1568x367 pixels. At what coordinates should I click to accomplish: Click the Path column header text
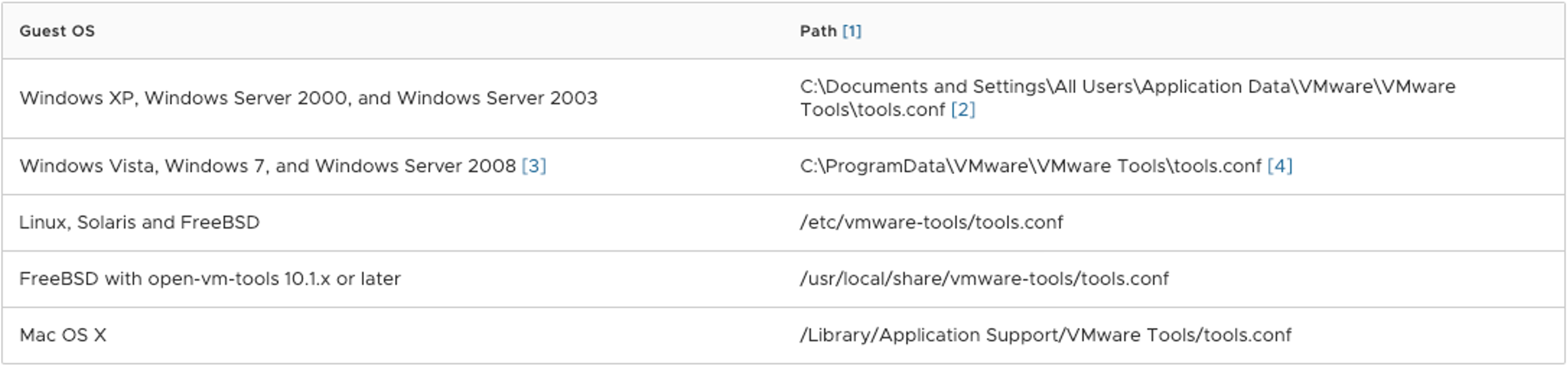818,31
